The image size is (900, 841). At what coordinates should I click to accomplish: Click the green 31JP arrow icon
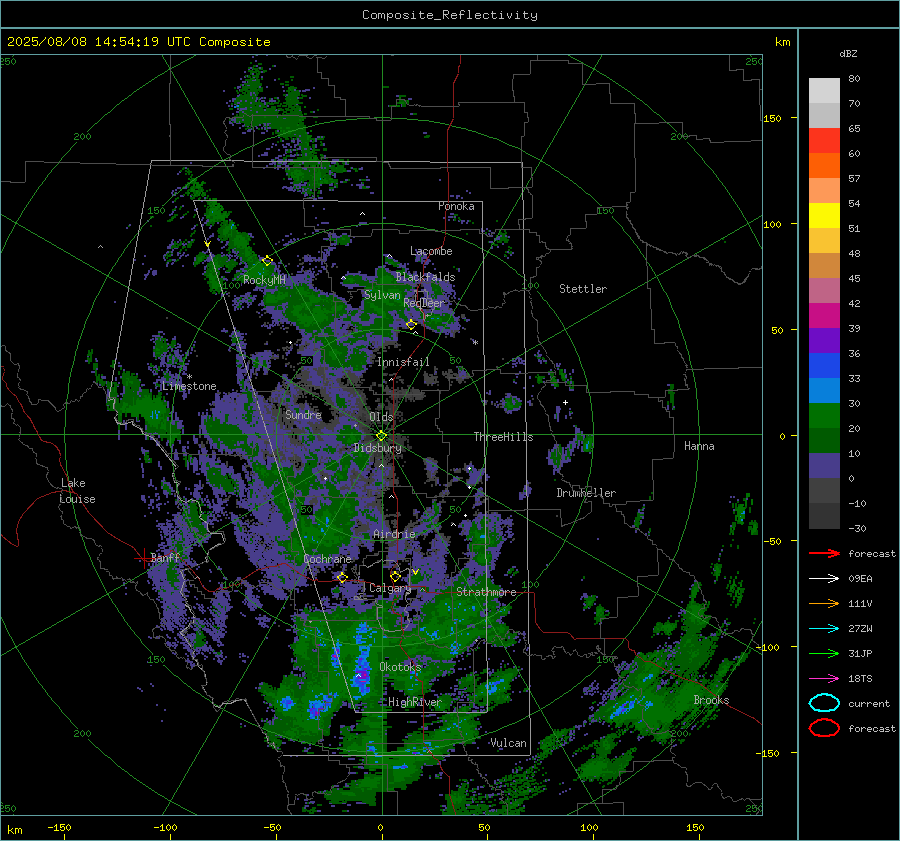(x=824, y=653)
